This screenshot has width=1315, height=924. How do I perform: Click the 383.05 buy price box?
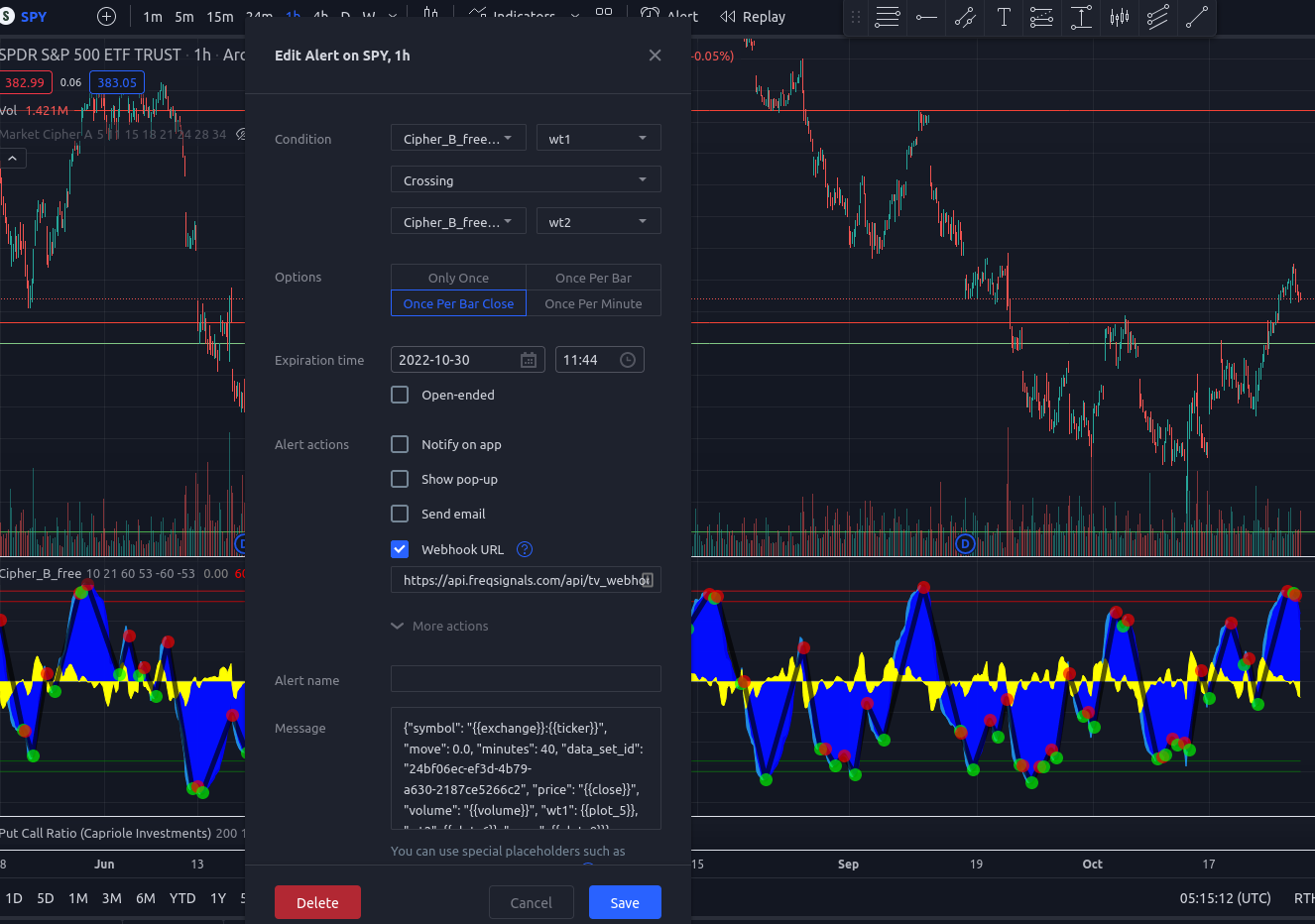click(x=117, y=82)
